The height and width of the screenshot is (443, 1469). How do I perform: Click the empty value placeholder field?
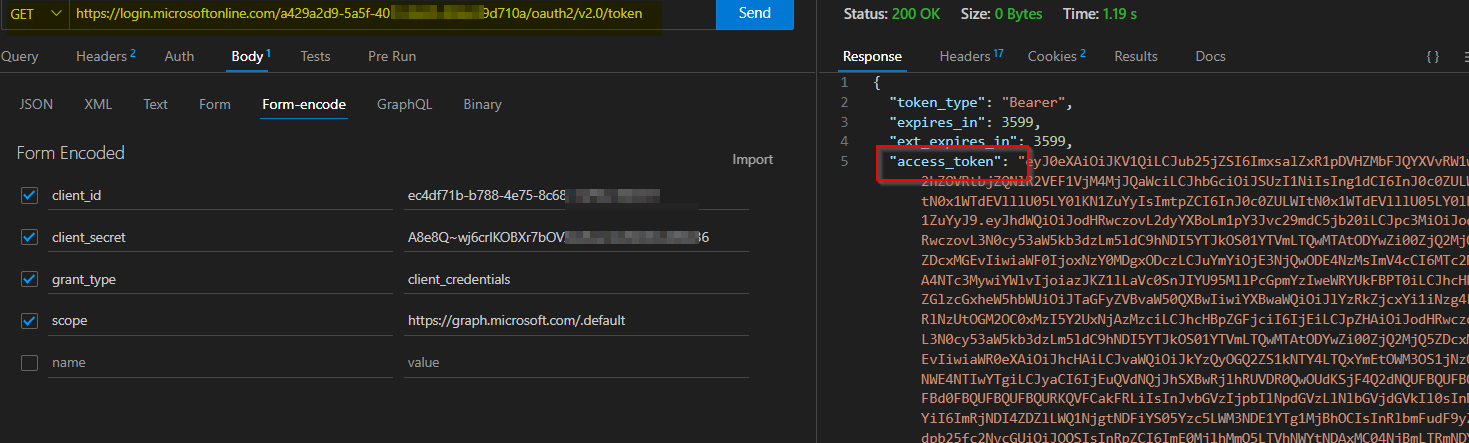[576, 362]
